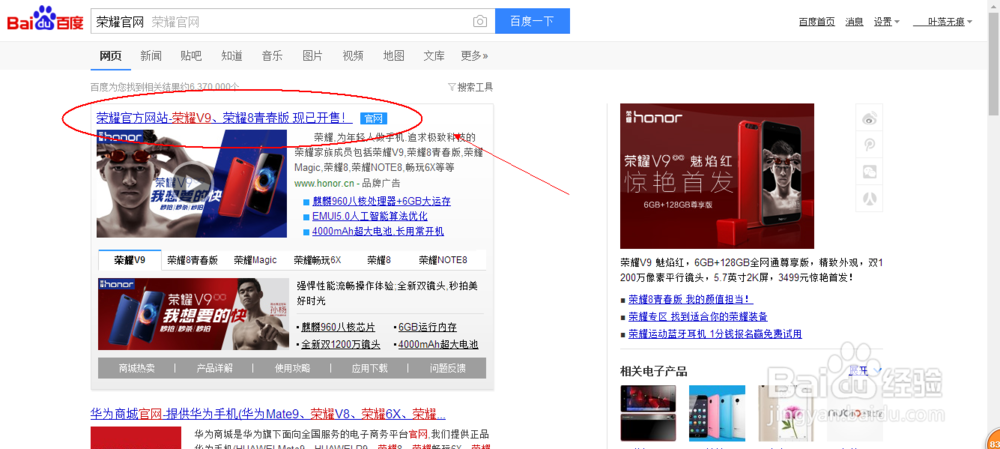Click 应用下载 in gray bar
The height and width of the screenshot is (449, 1000).
click(x=370, y=368)
